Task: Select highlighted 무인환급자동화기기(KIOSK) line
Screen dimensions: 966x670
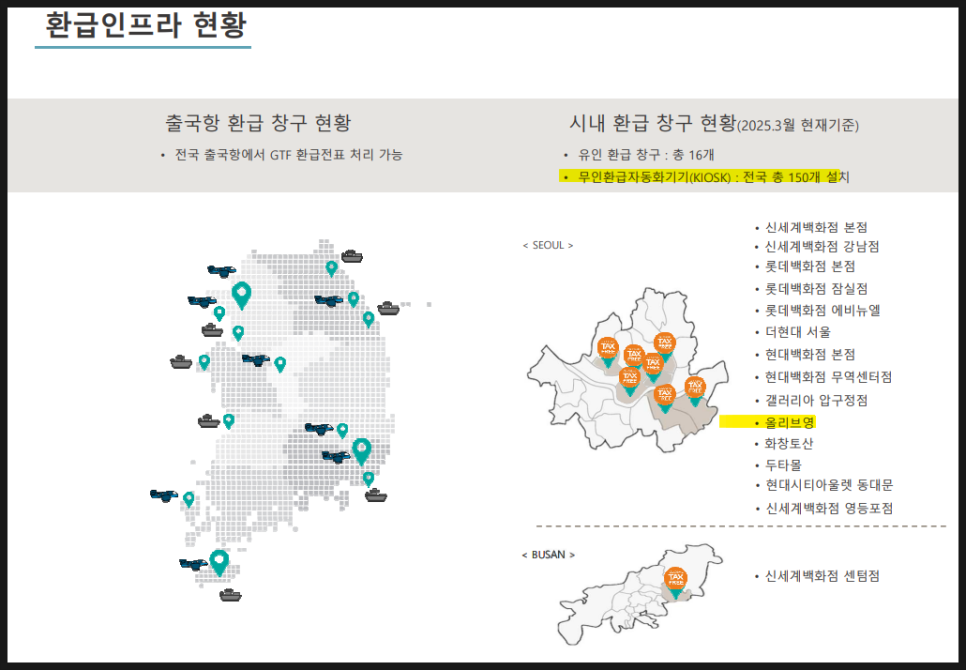Action: click(x=713, y=177)
